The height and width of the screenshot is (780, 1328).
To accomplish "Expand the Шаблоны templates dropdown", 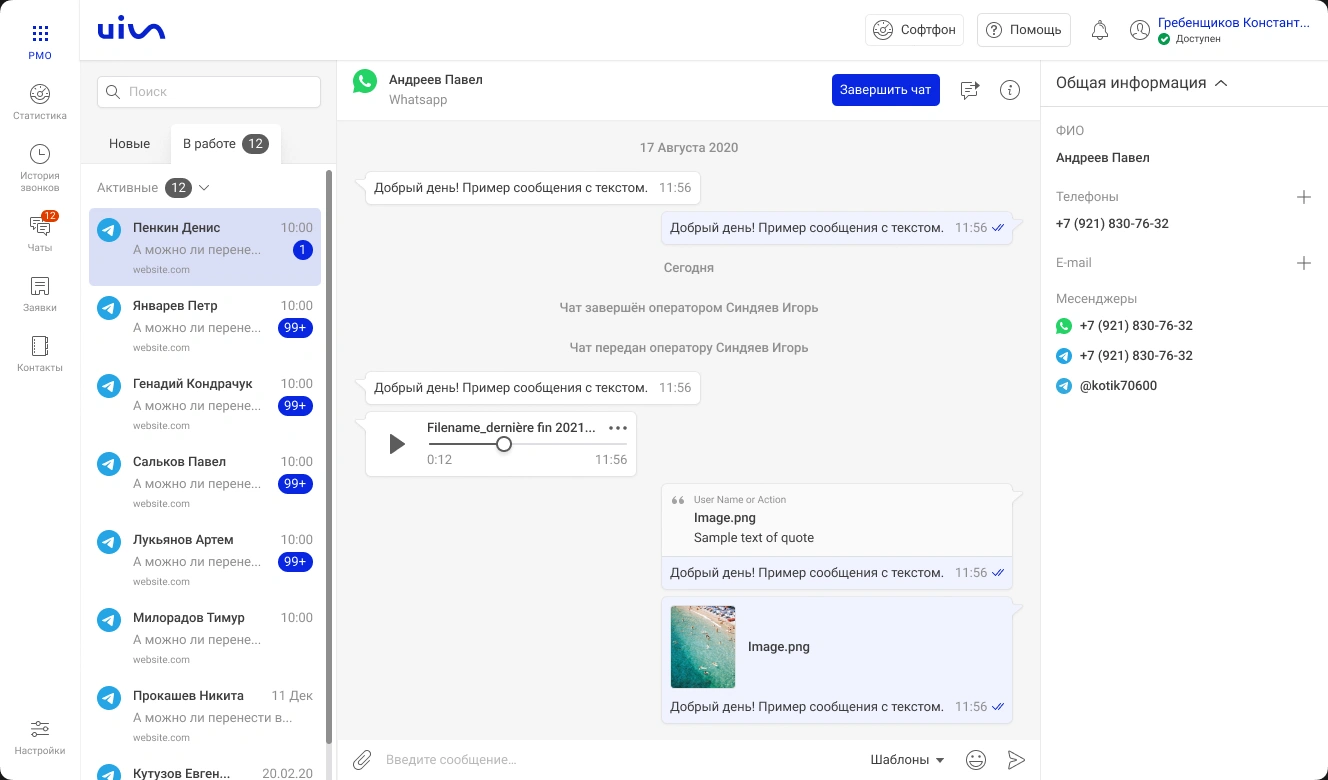I will pyautogui.click(x=907, y=760).
